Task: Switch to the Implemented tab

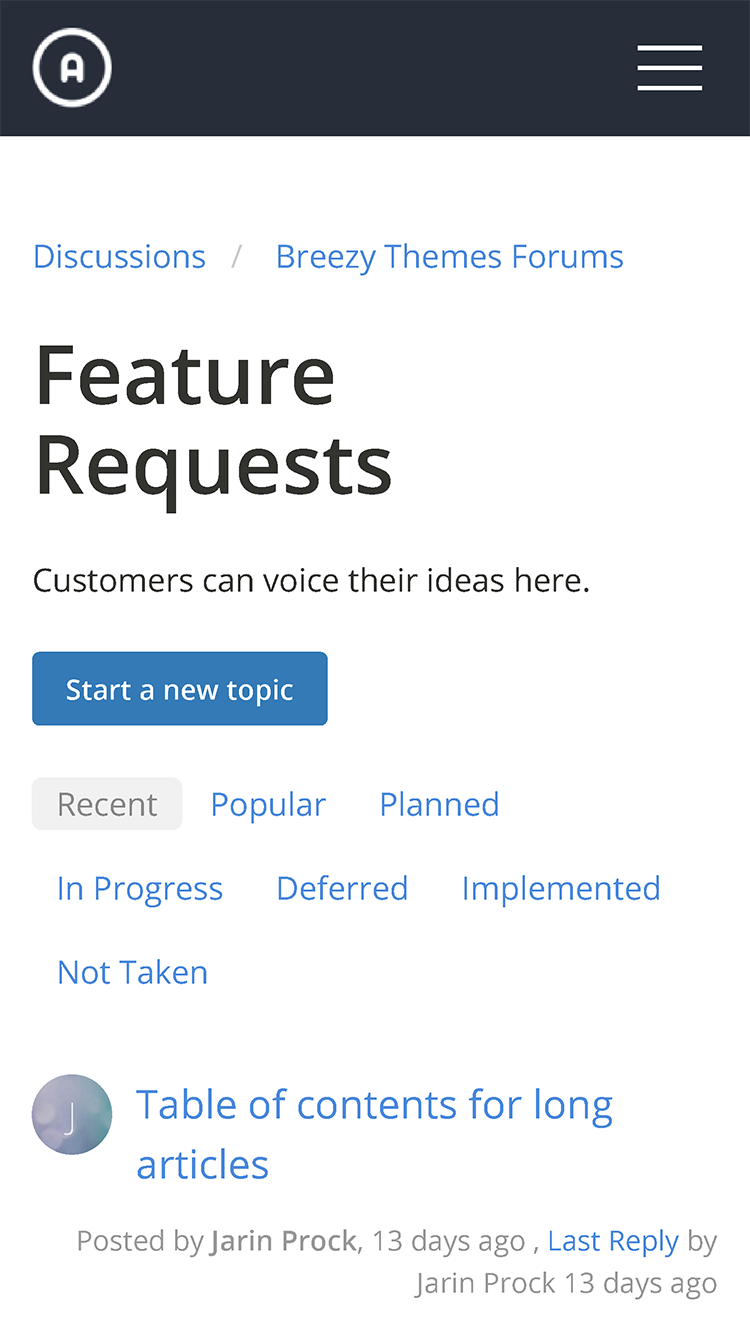Action: click(x=560, y=888)
